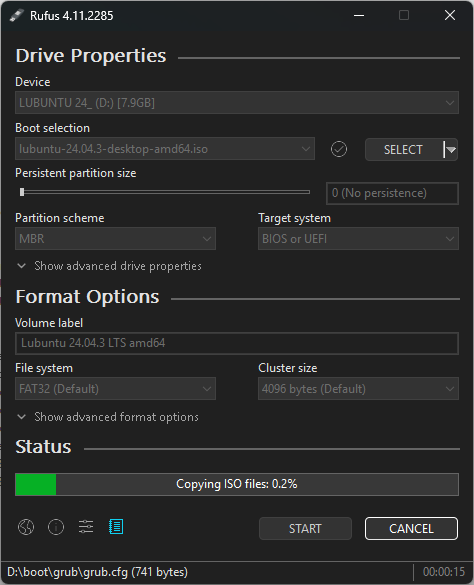This screenshot has width=474, height=585.
Task: Open the File system FAT32 dropdown
Action: tap(115, 389)
